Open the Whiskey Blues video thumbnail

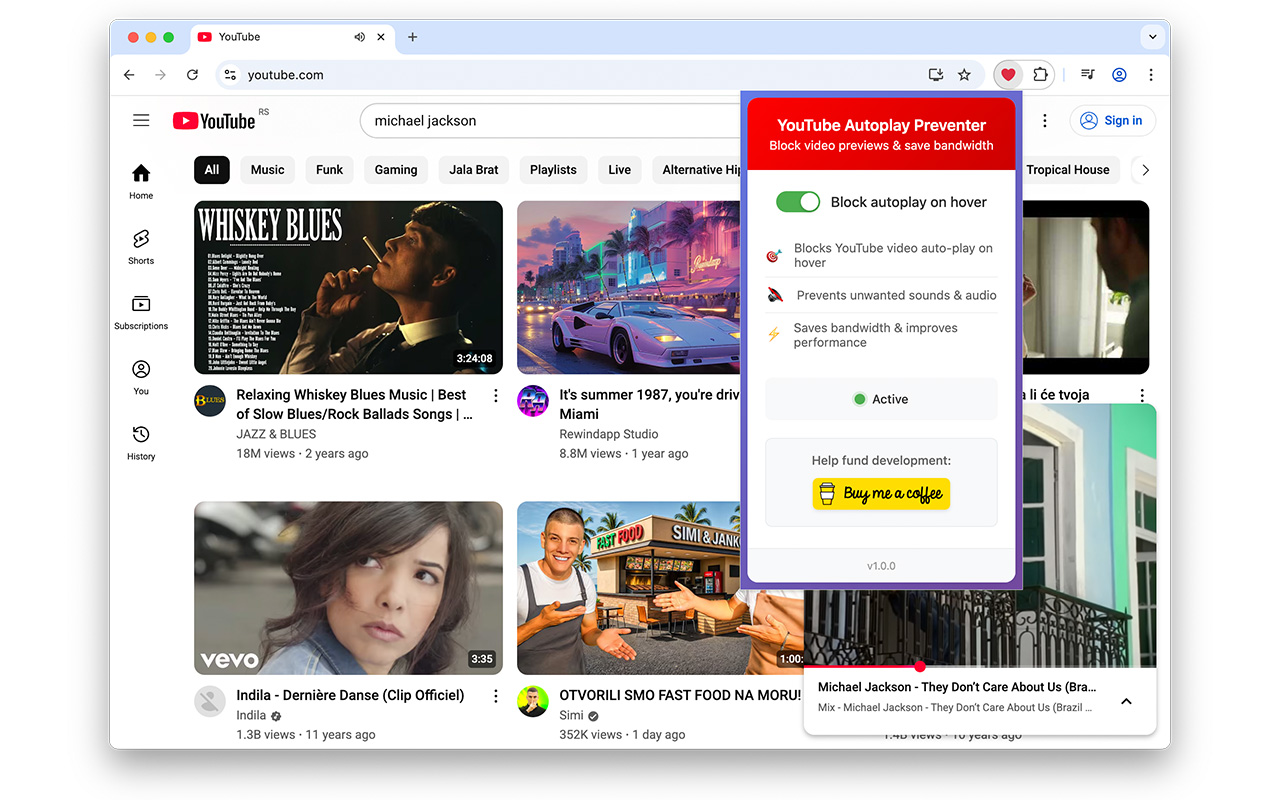348,287
